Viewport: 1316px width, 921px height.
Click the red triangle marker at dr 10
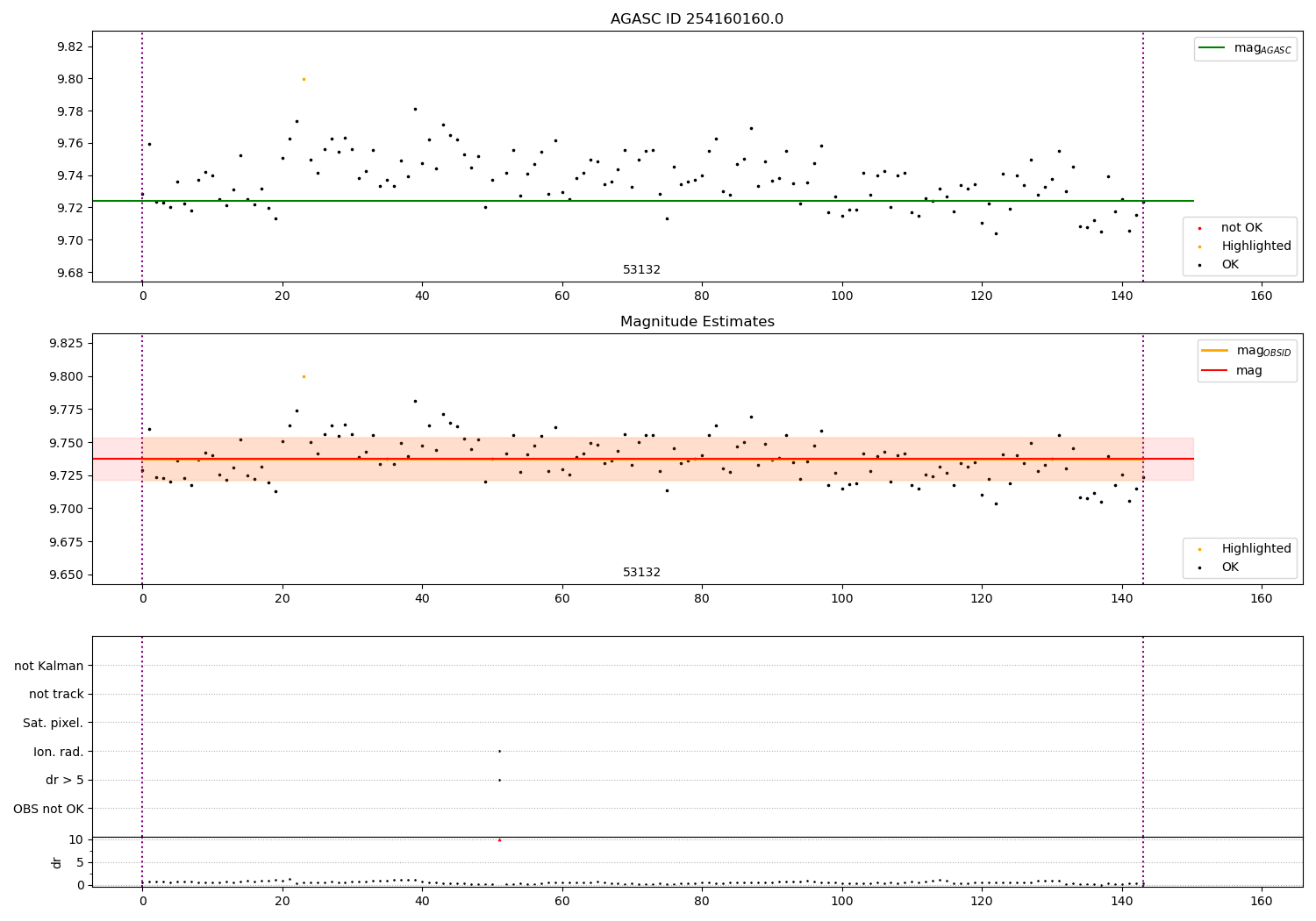[x=499, y=839]
